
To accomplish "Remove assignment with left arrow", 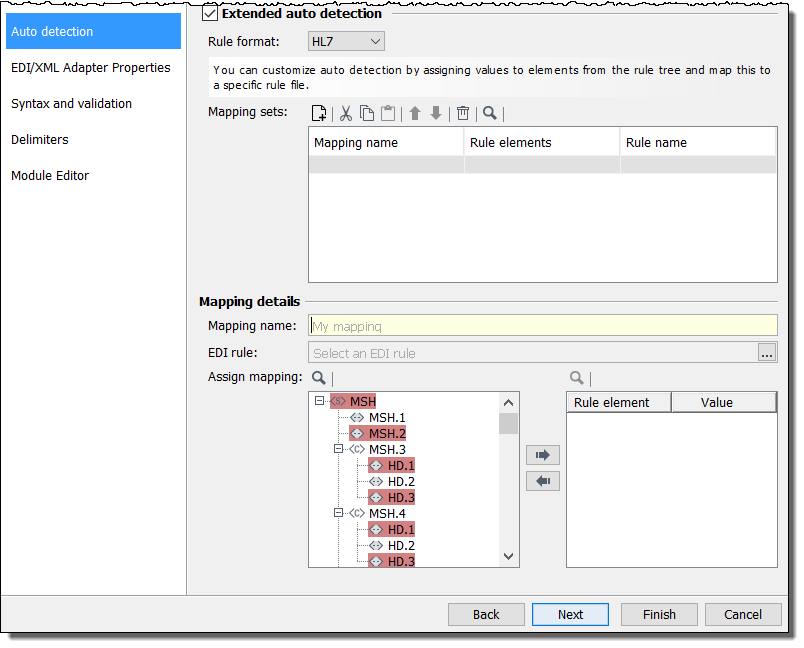I will click(x=542, y=481).
